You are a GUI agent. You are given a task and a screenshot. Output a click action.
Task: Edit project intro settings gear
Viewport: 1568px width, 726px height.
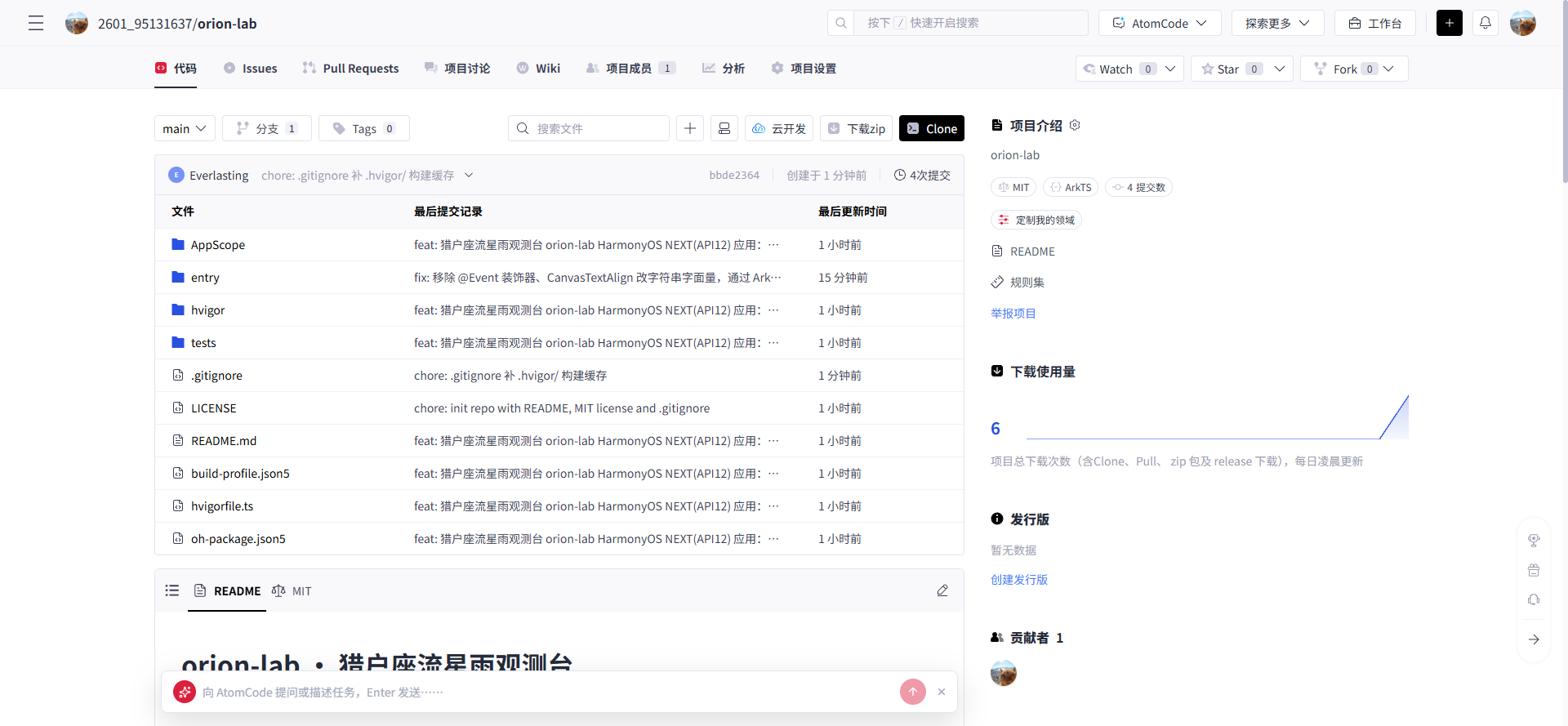(1075, 125)
